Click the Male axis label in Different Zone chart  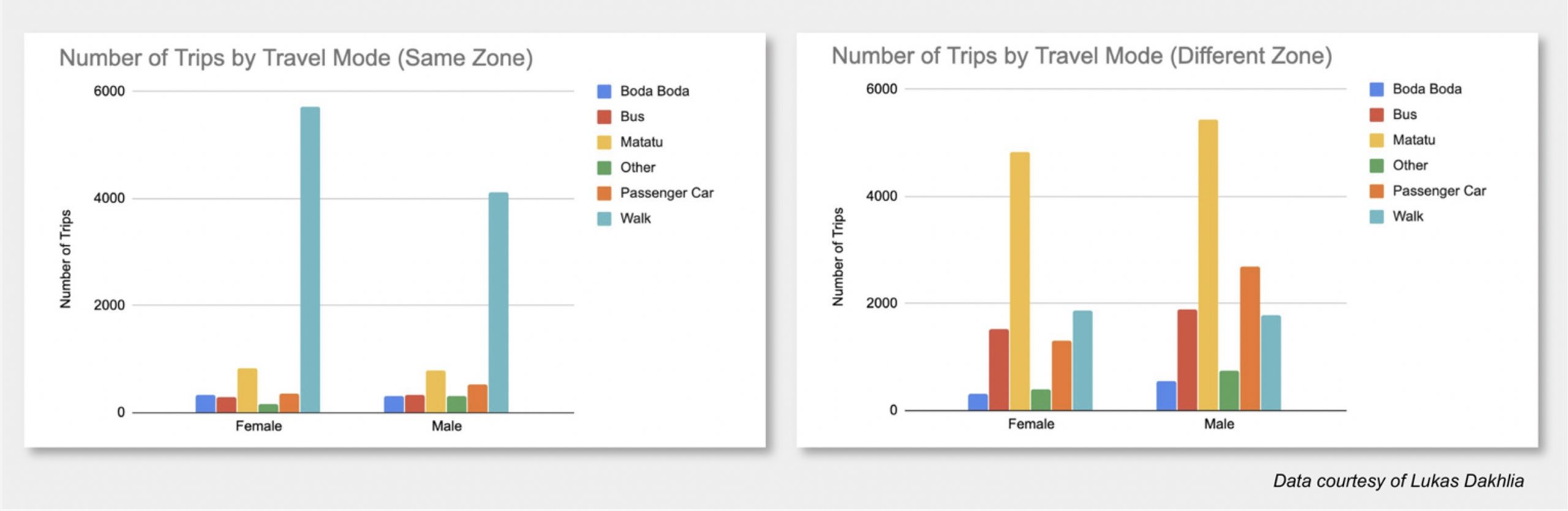pos(1219,424)
